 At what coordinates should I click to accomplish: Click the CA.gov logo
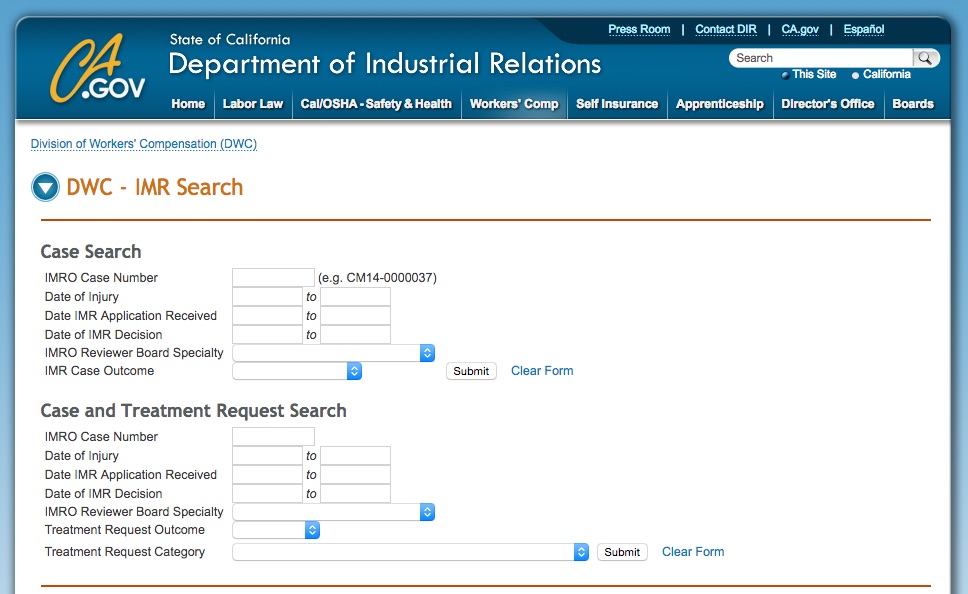tap(98, 68)
